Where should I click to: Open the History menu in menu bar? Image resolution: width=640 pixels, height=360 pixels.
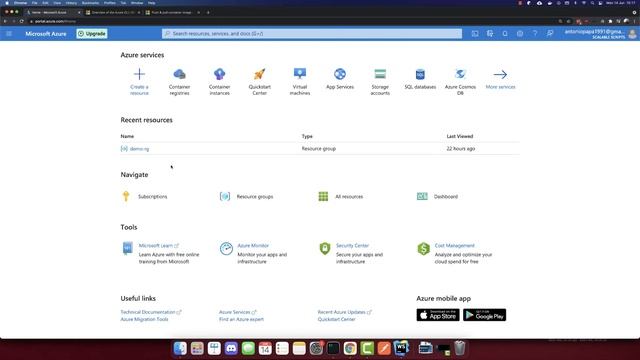[x=71, y=3]
